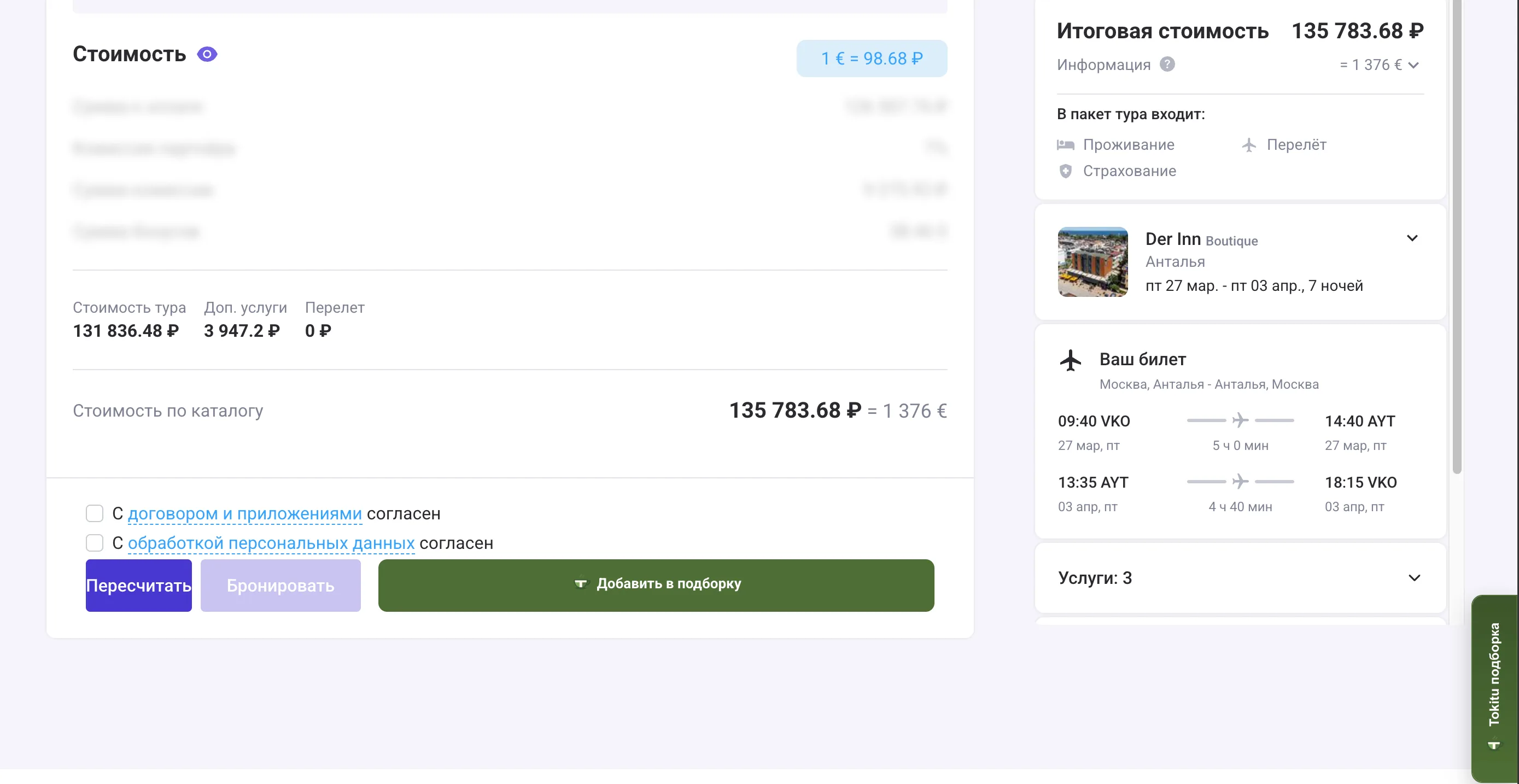
Task: Open the Der Inn hotel thumbnail photo
Action: [x=1092, y=262]
